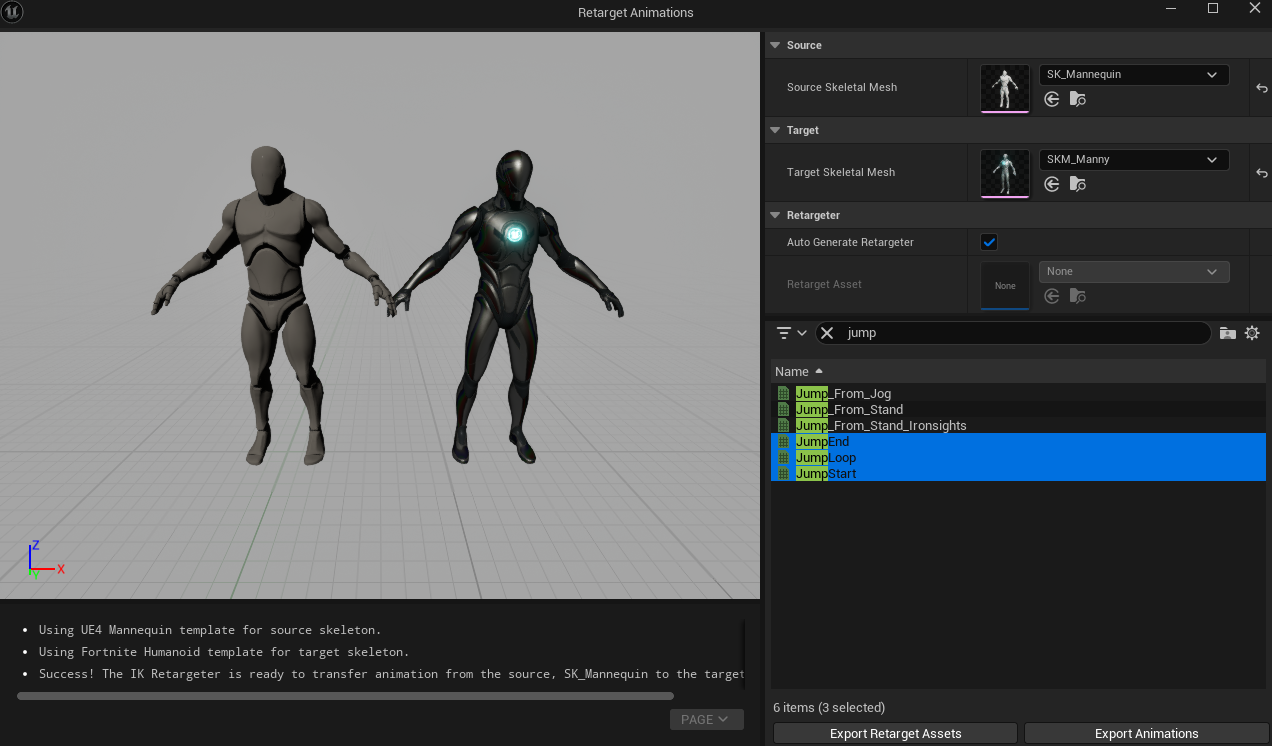Click the output log horizontal scrollbar
Image resolution: width=1272 pixels, height=746 pixels.
click(x=345, y=697)
